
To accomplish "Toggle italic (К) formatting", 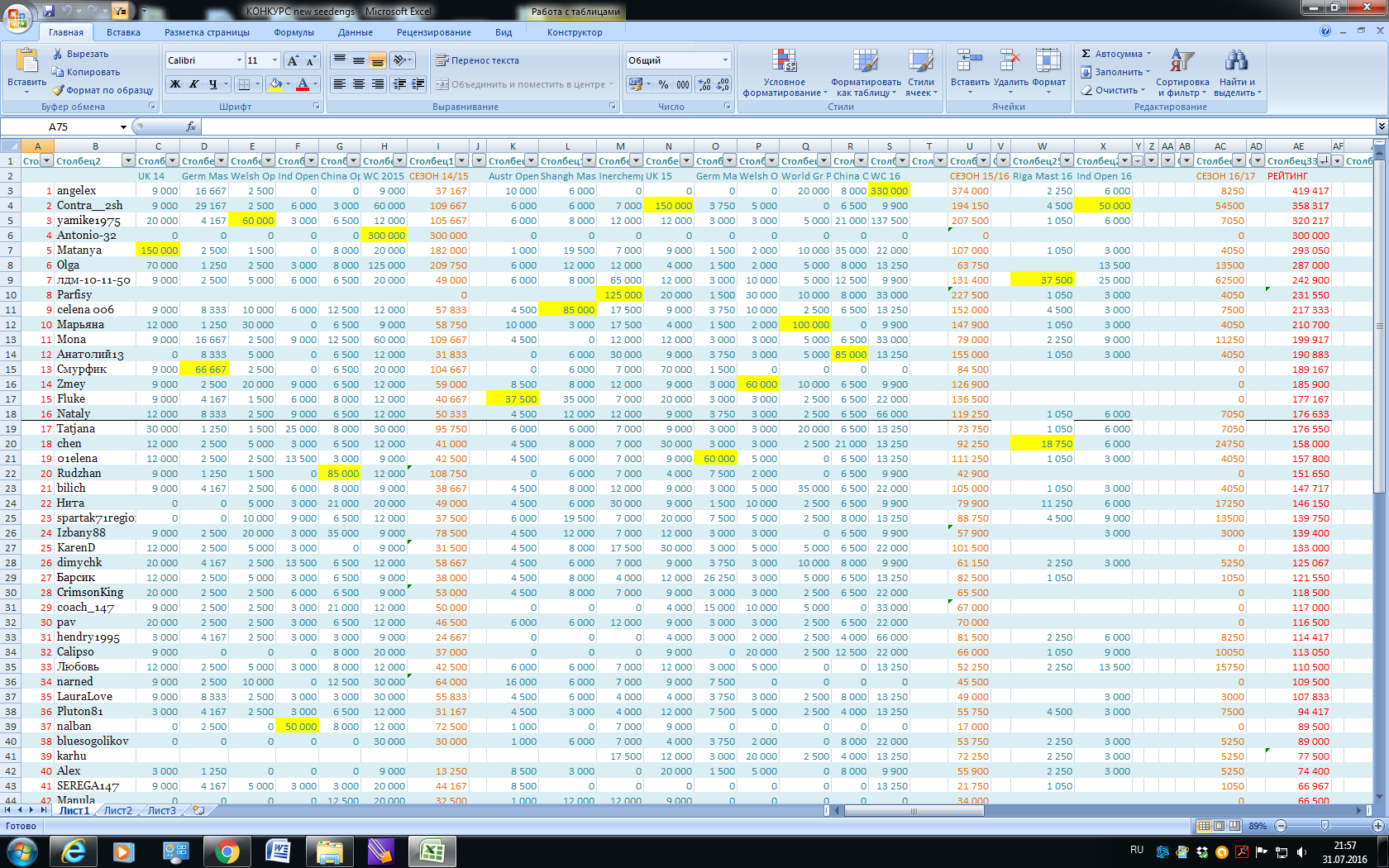I will coord(194,84).
